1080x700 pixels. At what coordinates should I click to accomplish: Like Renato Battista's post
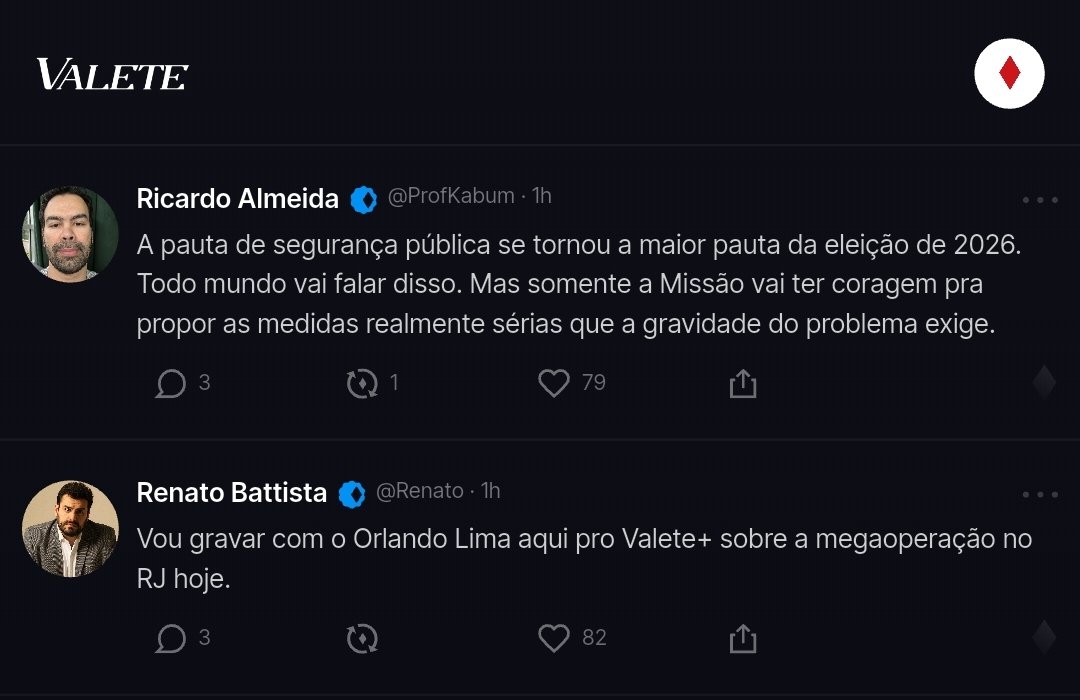(554, 638)
